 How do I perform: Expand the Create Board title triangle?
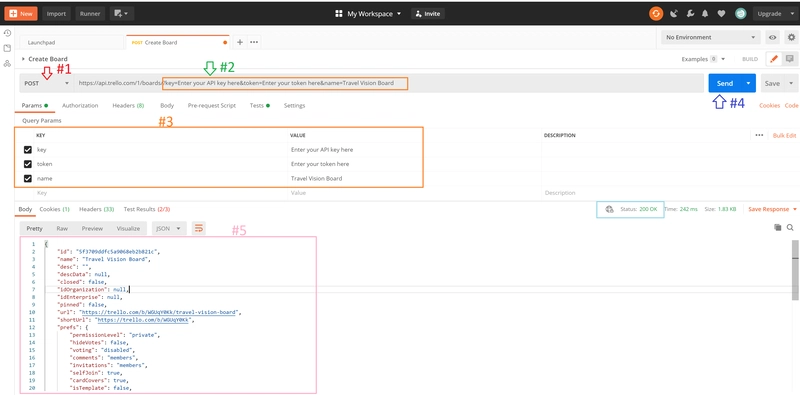[x=23, y=59]
